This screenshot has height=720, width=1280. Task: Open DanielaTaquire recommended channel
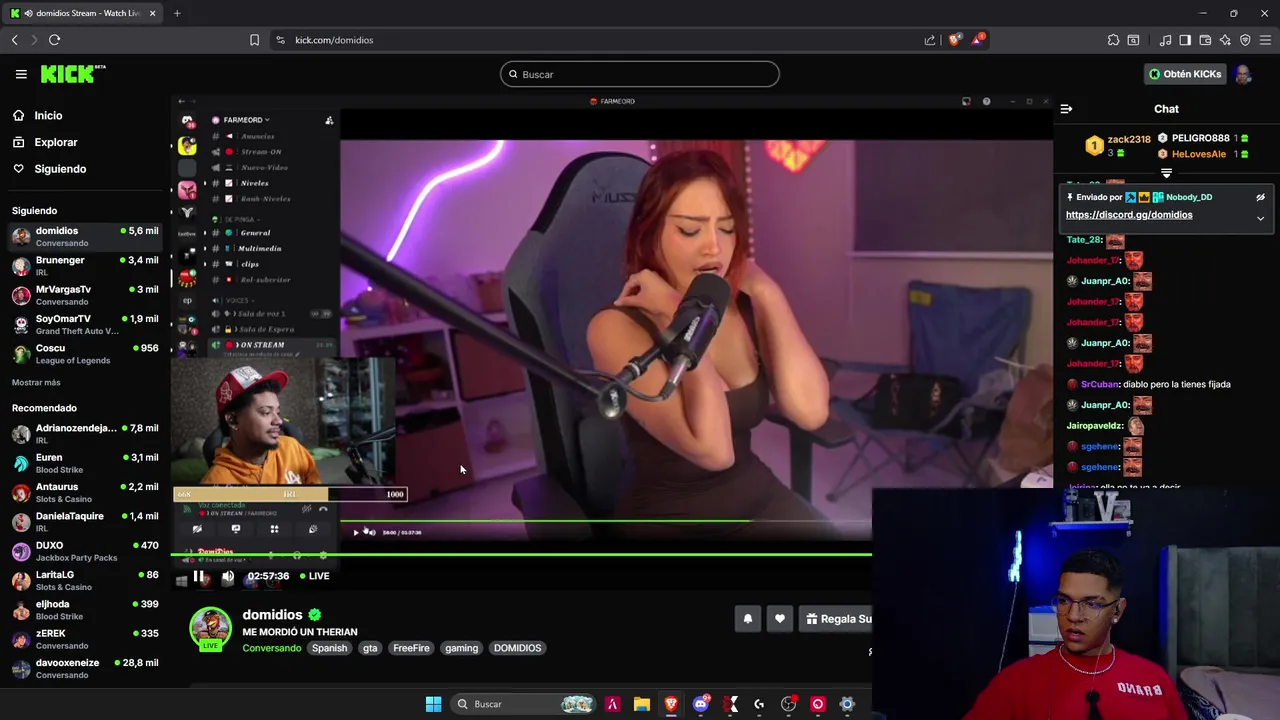click(x=85, y=522)
